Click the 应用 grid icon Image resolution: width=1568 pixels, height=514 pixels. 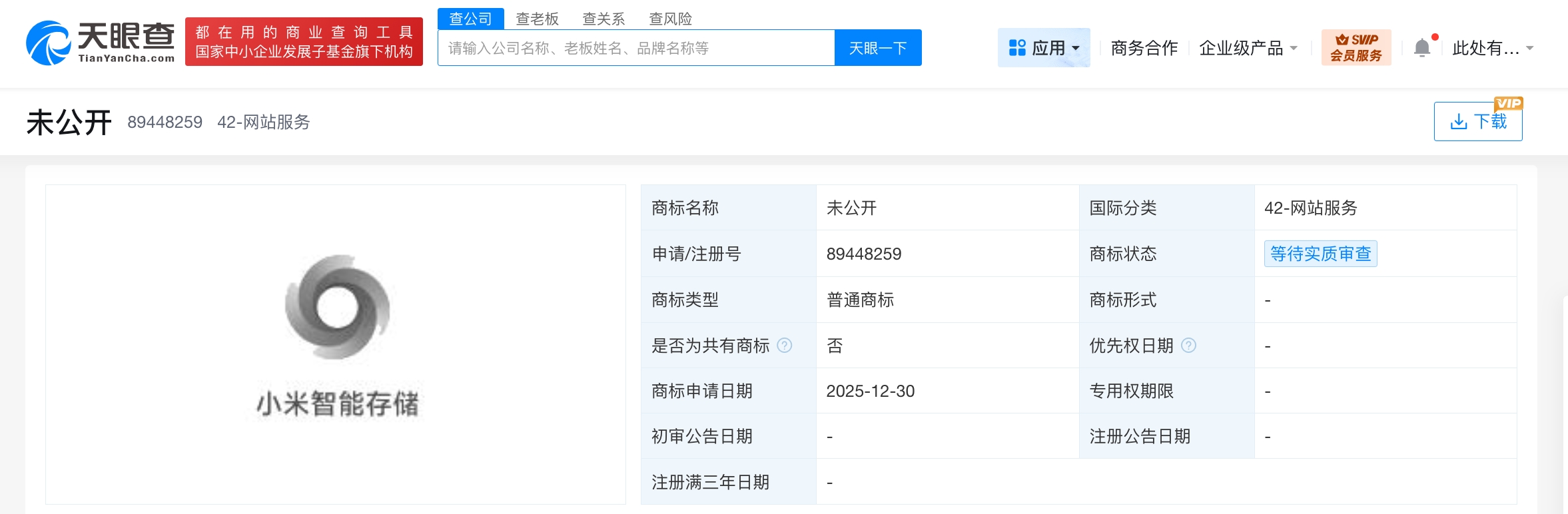tap(1017, 48)
